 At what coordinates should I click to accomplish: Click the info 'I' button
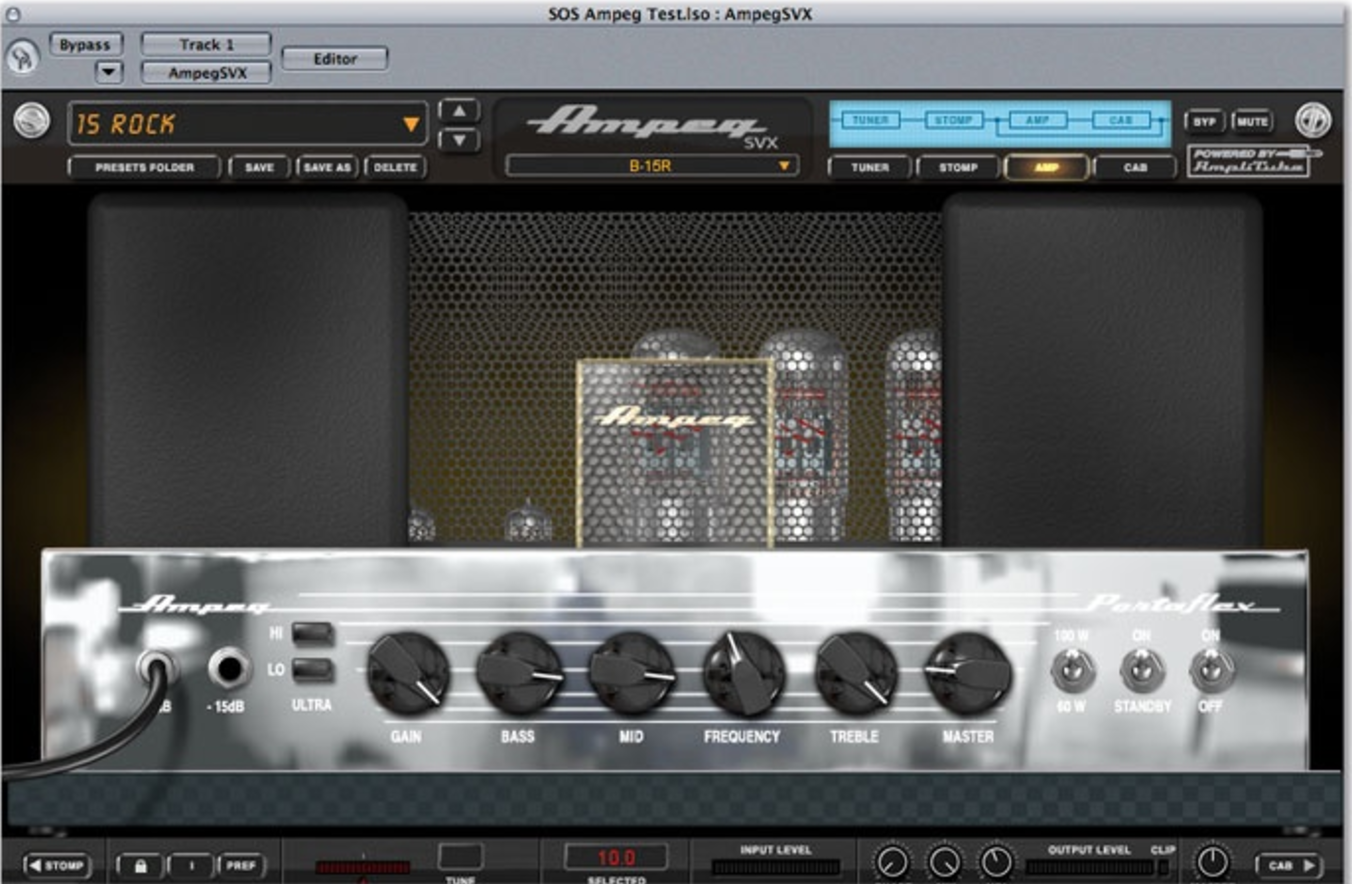pyautogui.click(x=190, y=865)
